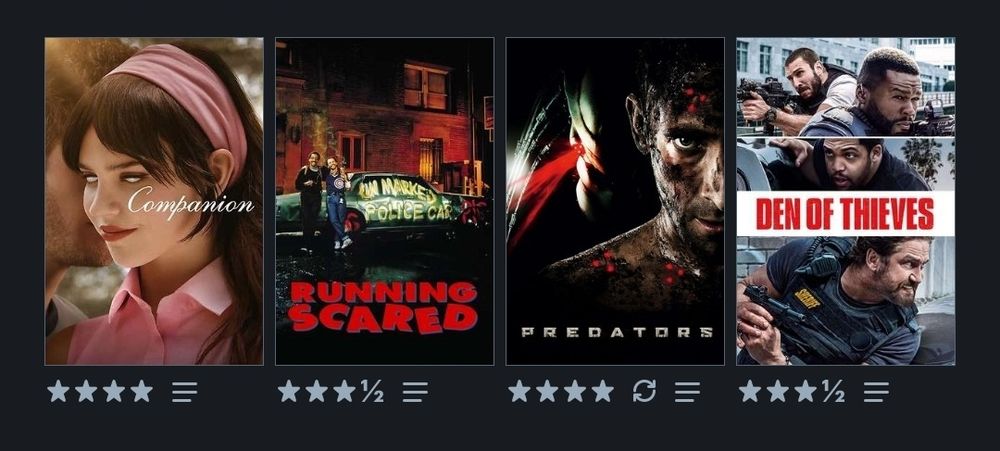The image size is (1000, 451).
Task: Click the second star under Companion
Action: (86, 391)
